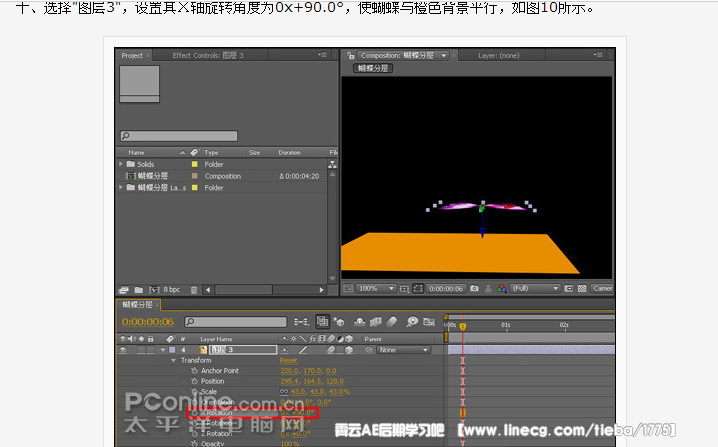Click viewer timecode 0:00:00:06 button
Viewport: 718px width, 447px height.
click(446, 289)
